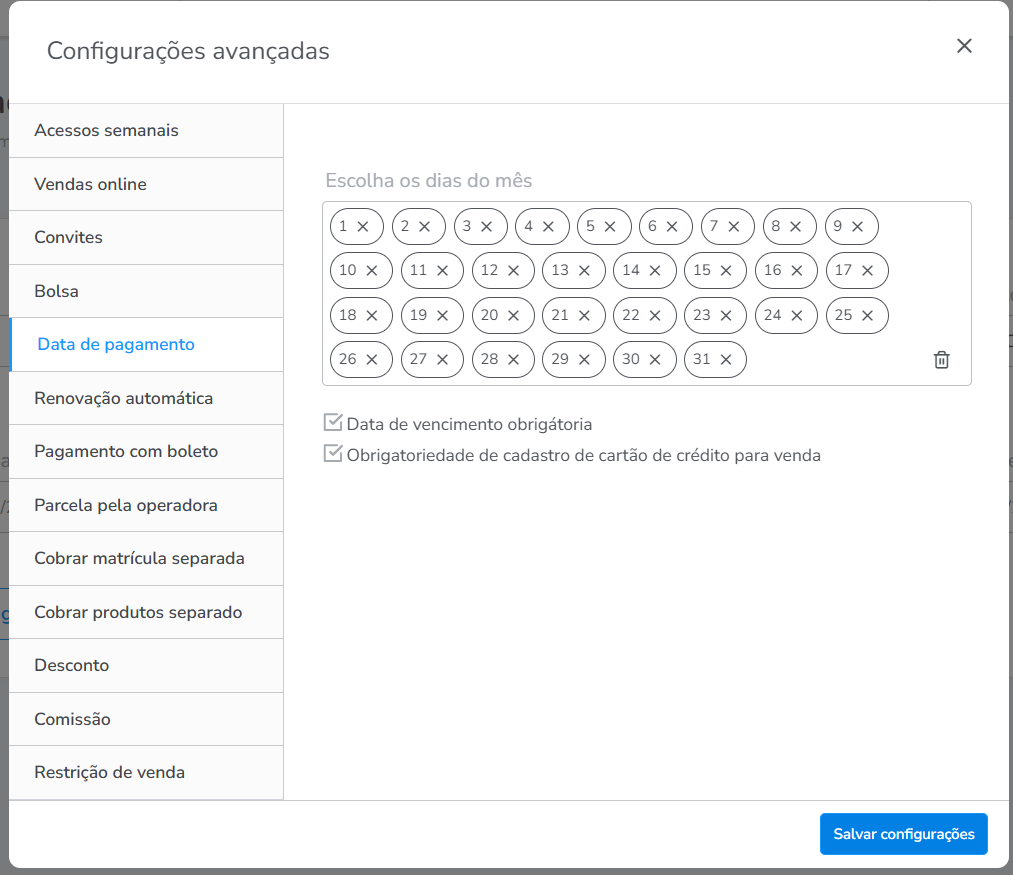The image size is (1013, 875).
Task: Click X on day 25 chip
Action: tap(867, 316)
